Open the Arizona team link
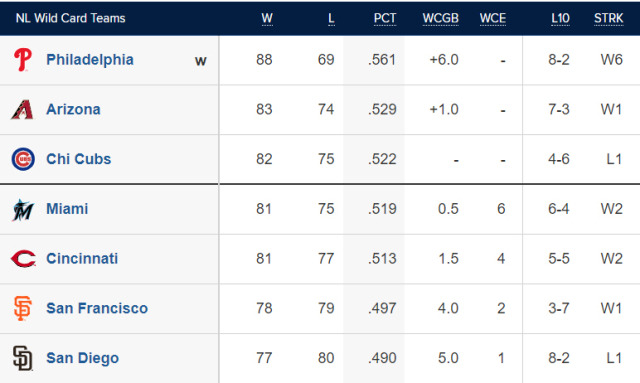The width and height of the screenshot is (640, 383). coord(73,109)
